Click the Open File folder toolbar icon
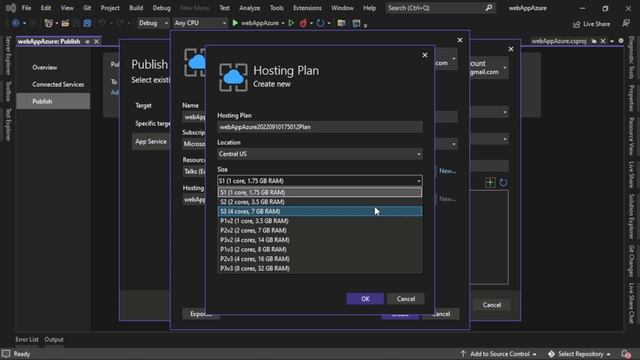 (65, 23)
